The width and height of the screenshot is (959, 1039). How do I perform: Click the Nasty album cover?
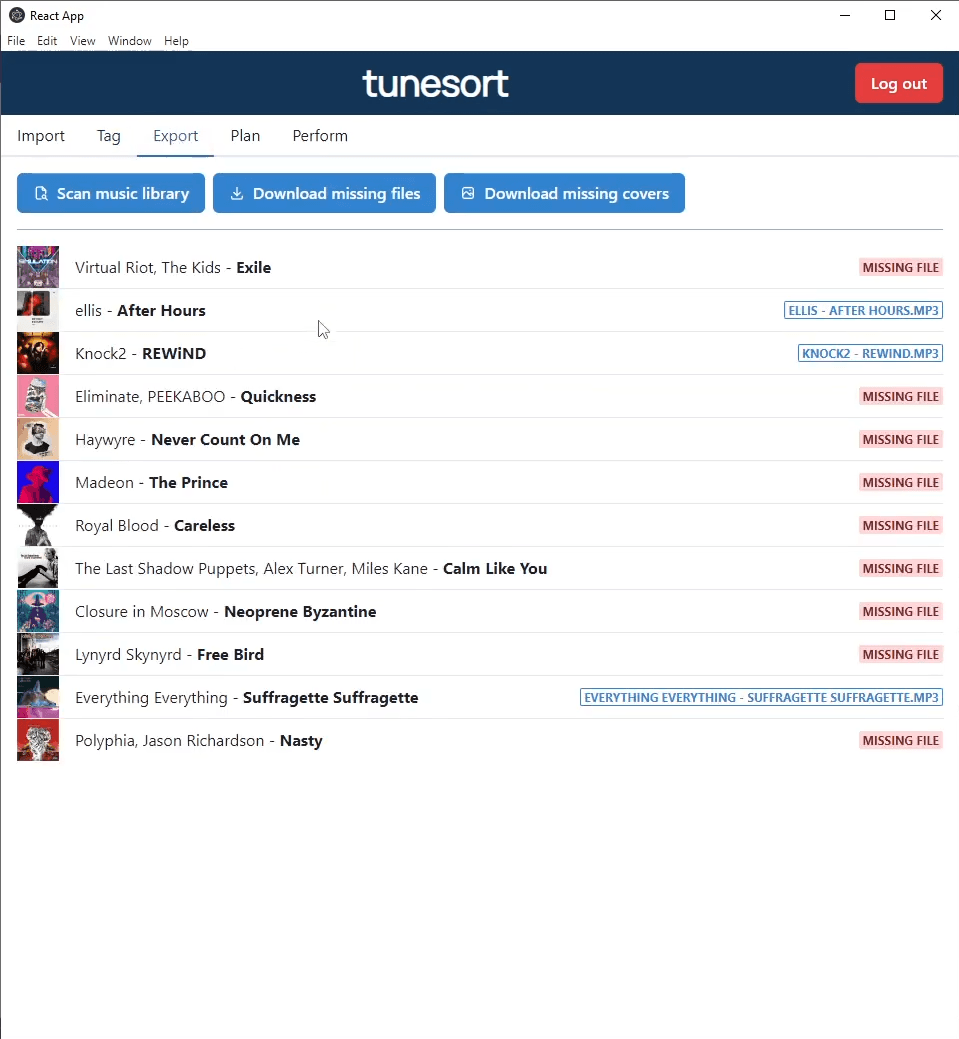(38, 740)
